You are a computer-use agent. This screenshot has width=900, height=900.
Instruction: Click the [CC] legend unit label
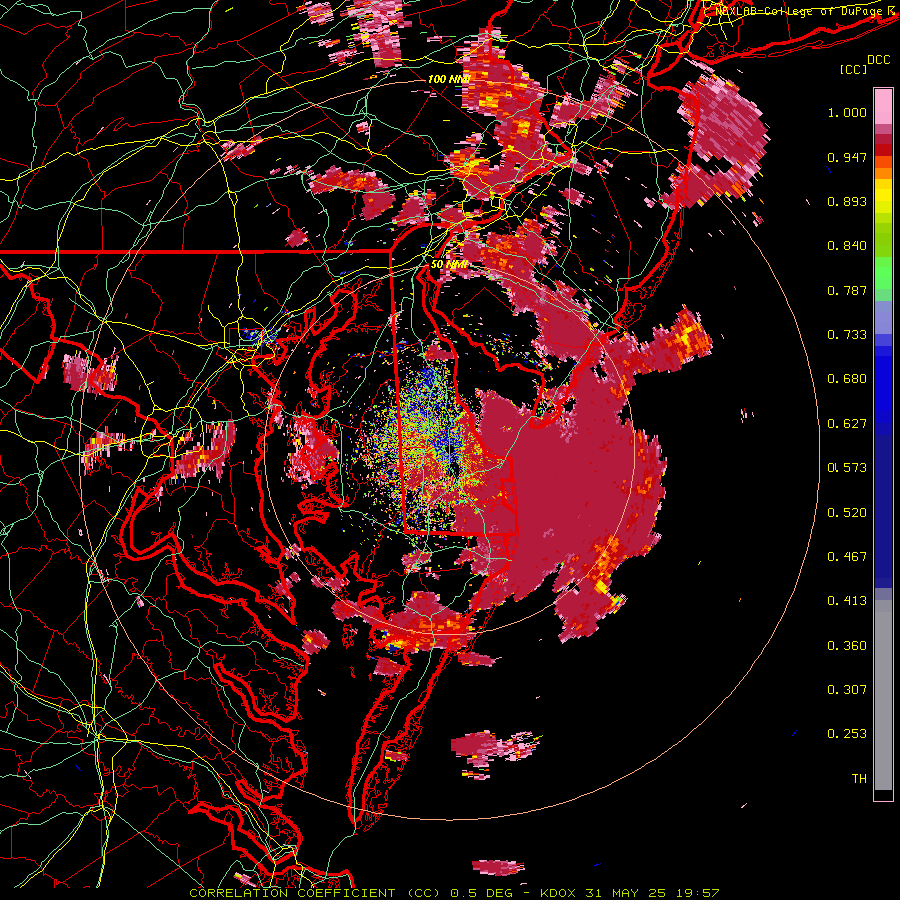pyautogui.click(x=854, y=69)
